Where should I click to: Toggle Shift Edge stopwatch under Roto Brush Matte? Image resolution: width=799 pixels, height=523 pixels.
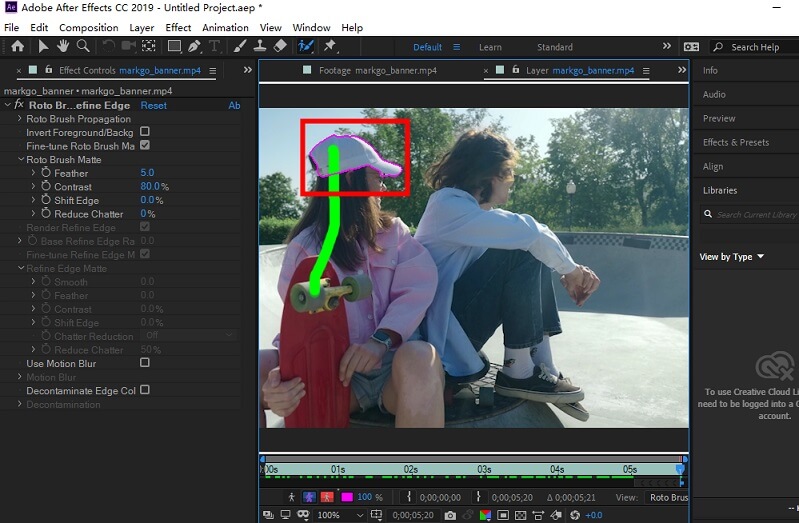[46, 200]
